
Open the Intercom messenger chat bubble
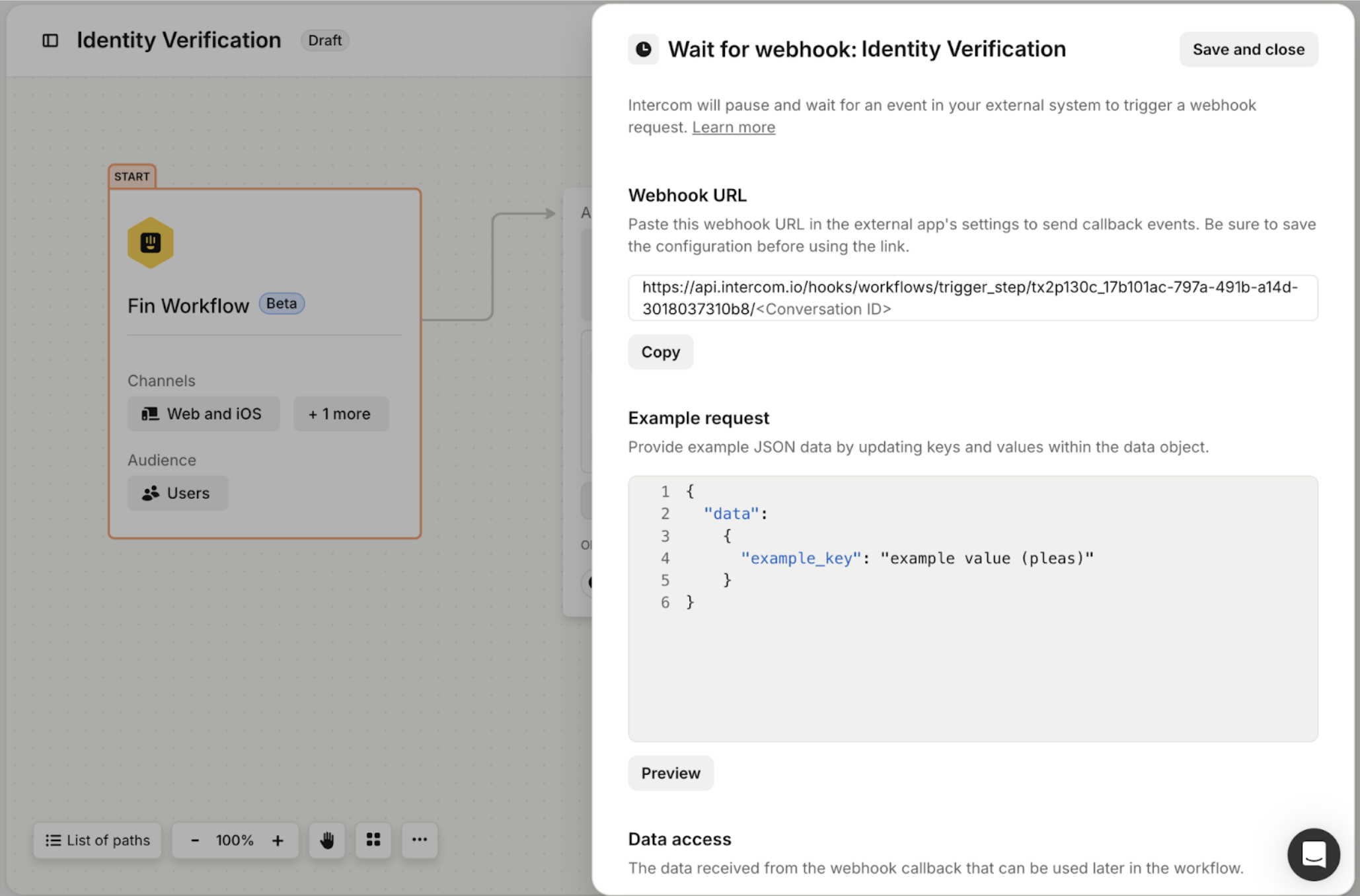pyautogui.click(x=1313, y=854)
